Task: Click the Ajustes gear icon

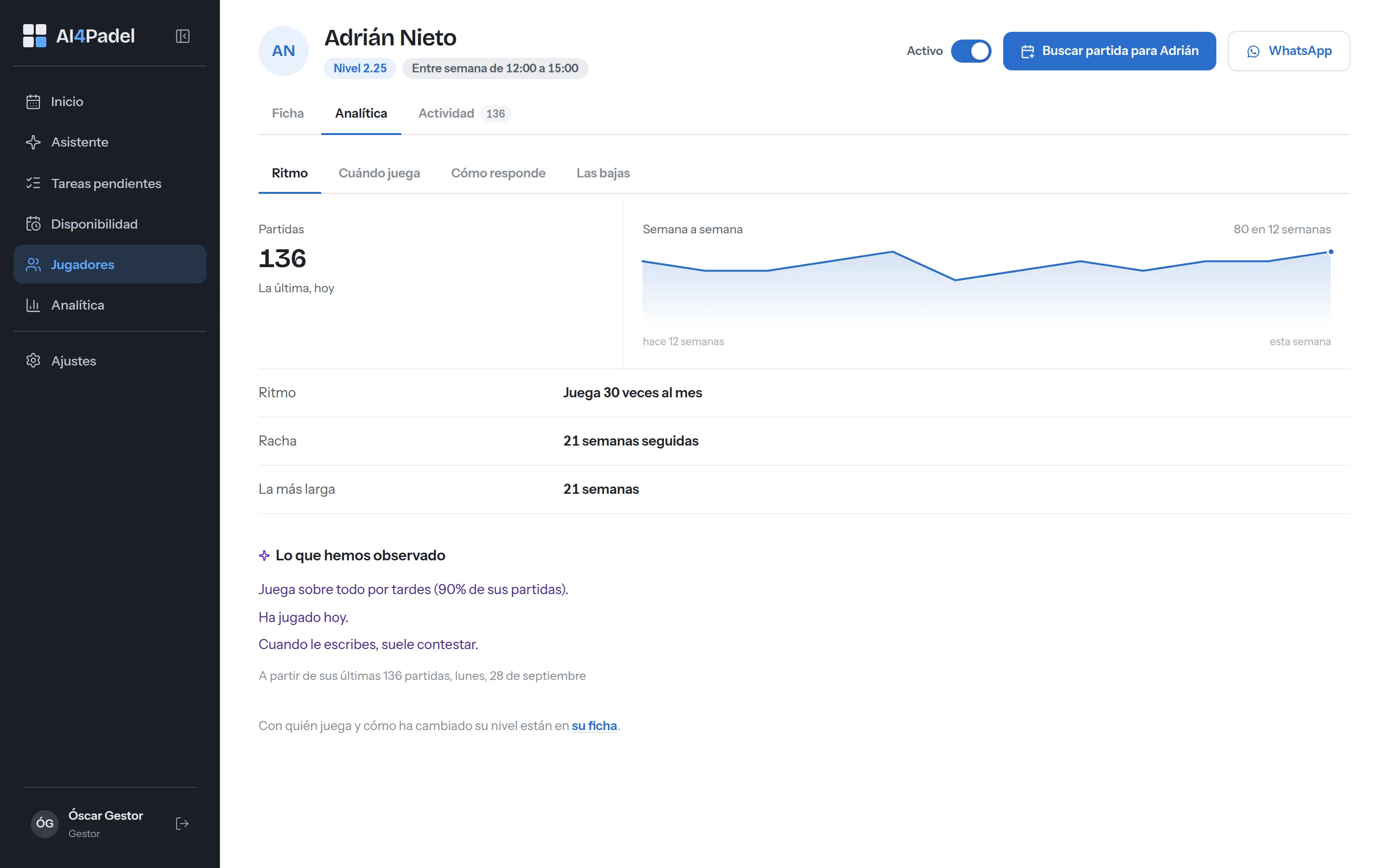Action: pyautogui.click(x=33, y=361)
